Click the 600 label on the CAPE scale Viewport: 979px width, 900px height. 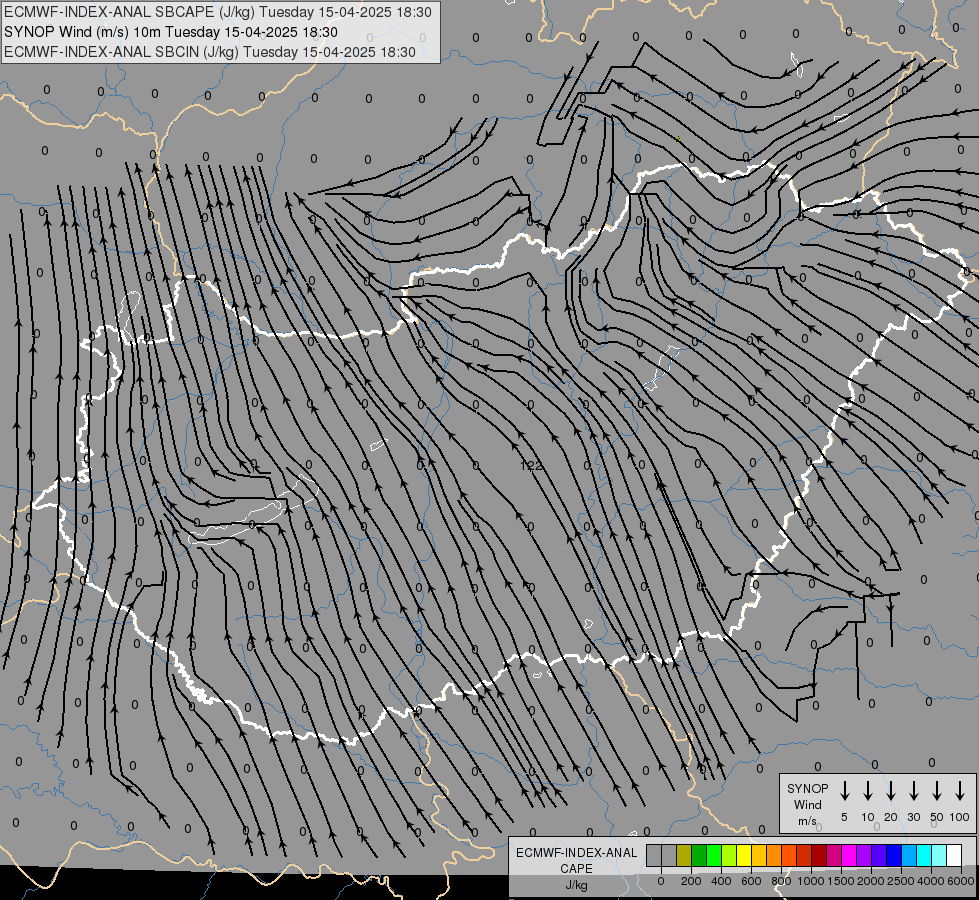point(751,881)
